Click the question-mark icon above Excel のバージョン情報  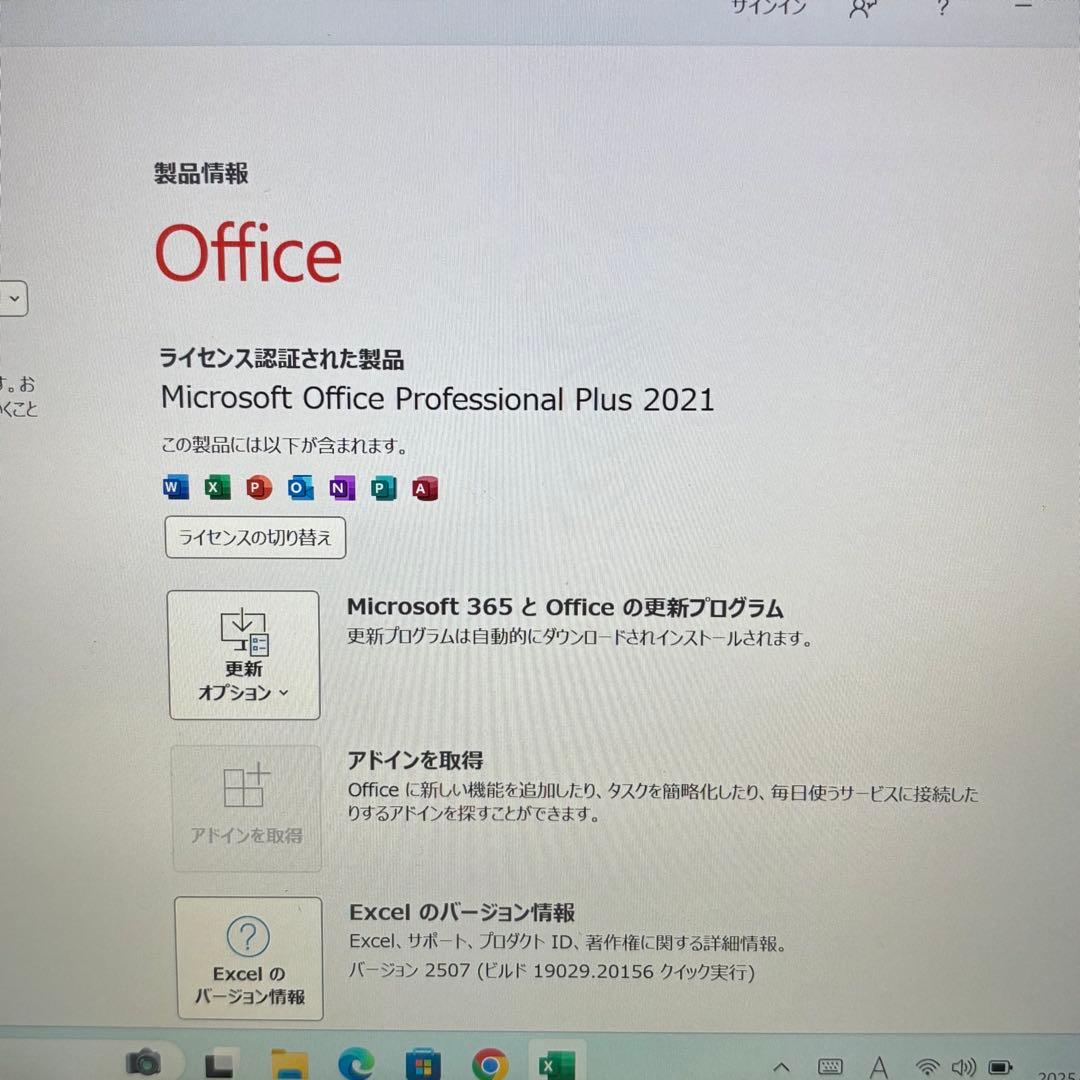click(248, 937)
